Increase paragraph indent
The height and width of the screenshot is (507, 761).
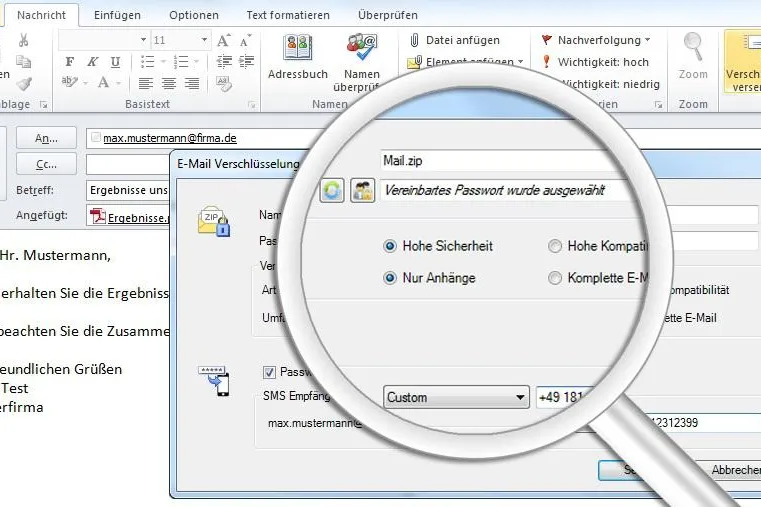247,62
